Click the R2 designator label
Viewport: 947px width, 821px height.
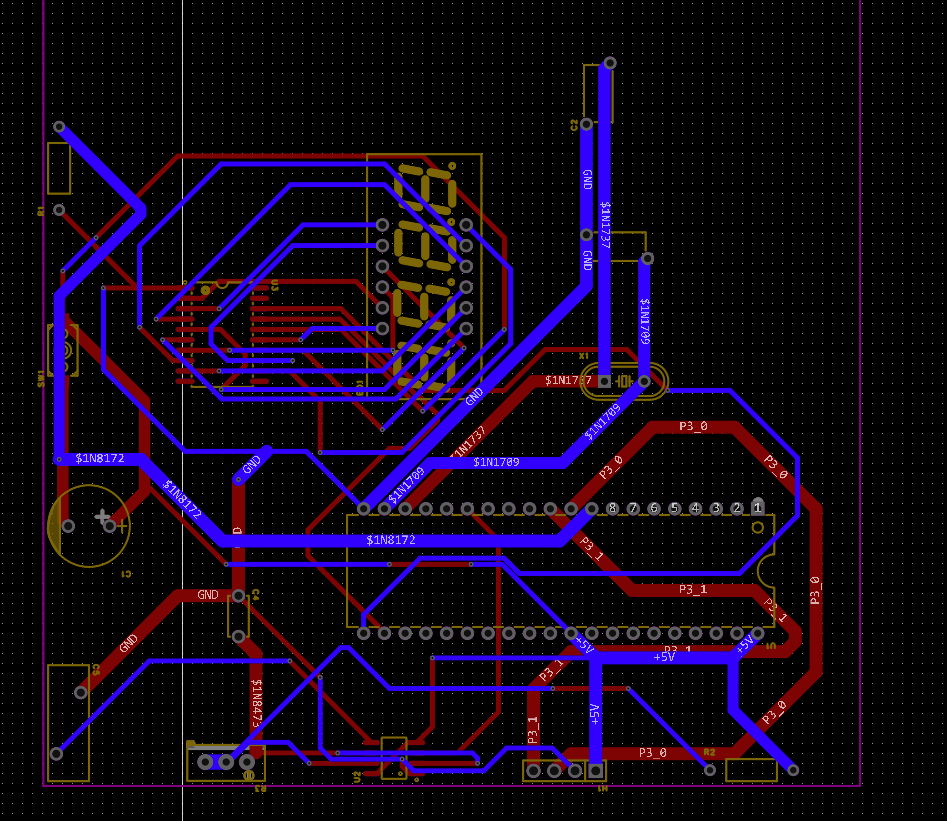coord(709,752)
